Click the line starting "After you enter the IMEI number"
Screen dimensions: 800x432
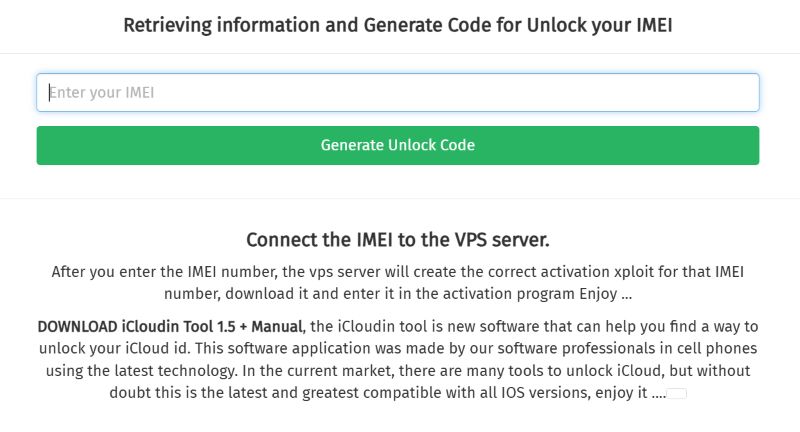(x=398, y=272)
